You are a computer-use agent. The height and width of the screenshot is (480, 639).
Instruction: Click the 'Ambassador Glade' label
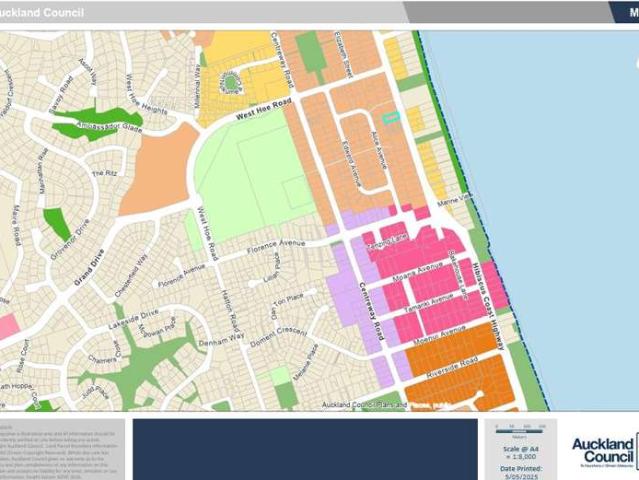pyautogui.click(x=109, y=127)
